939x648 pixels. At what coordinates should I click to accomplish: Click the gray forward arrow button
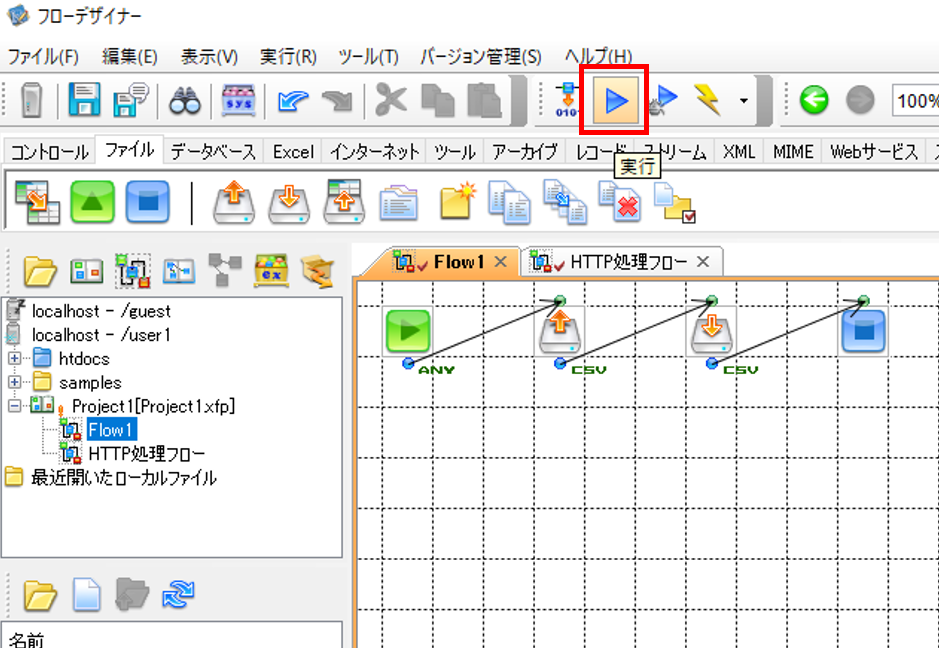860,100
